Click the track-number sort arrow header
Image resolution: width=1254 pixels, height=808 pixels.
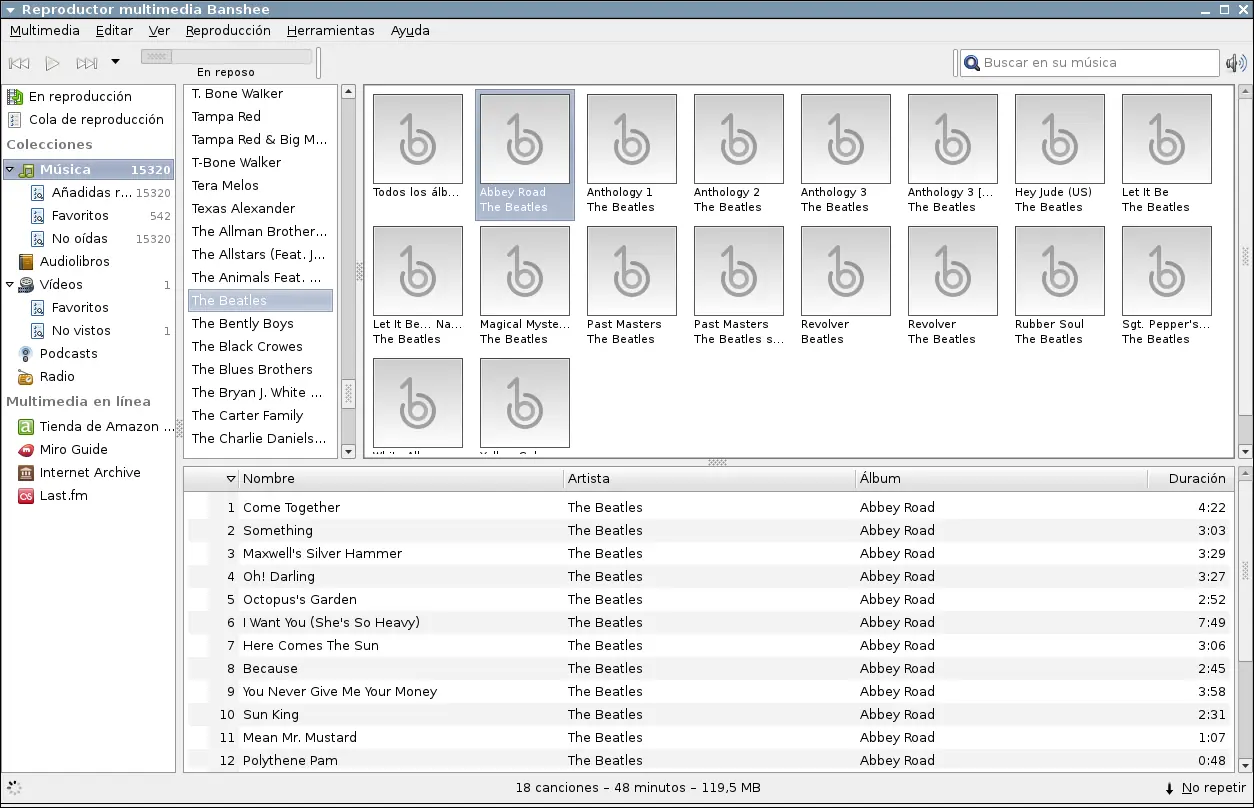tap(230, 479)
